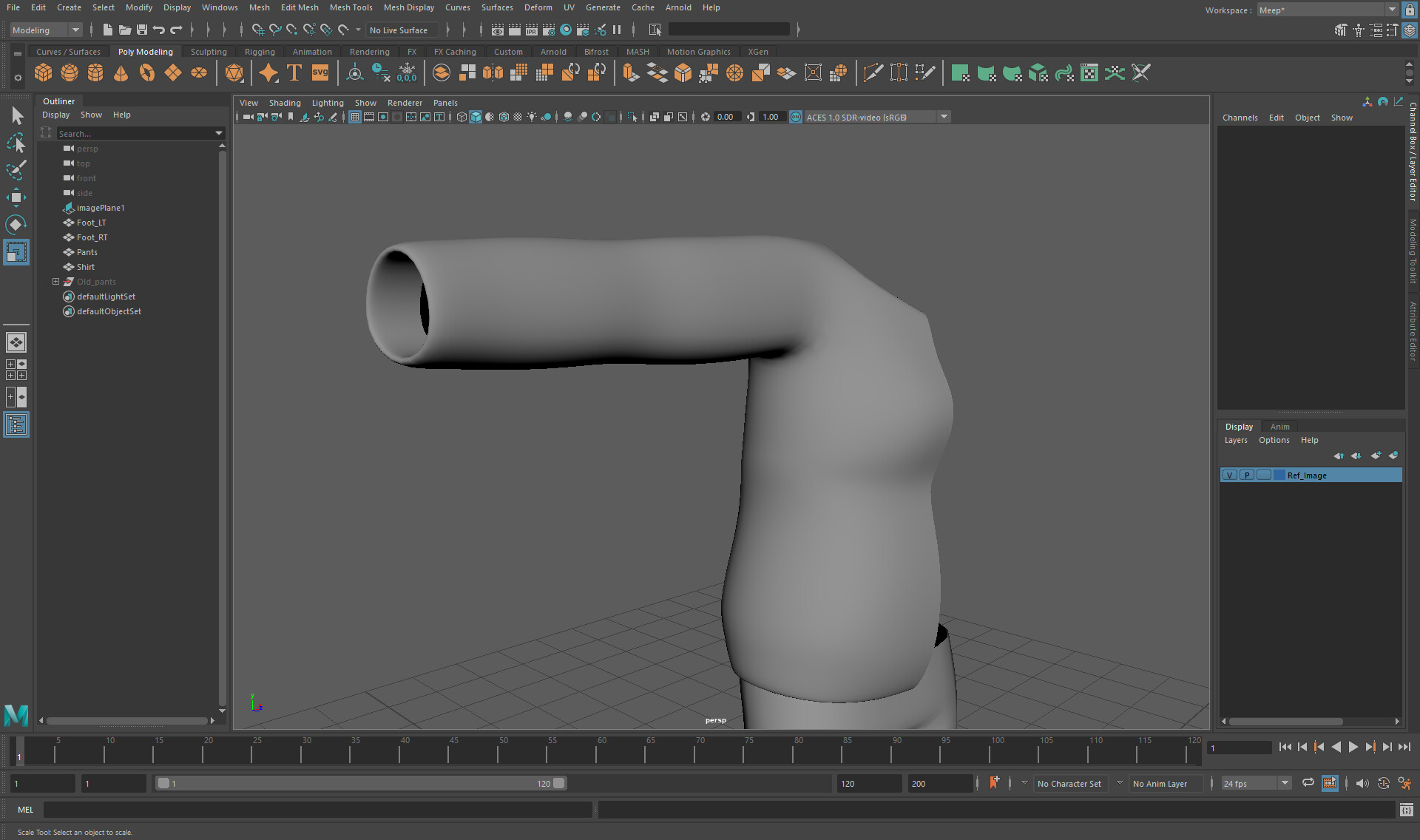Activate the Move tool in the toolbox
The height and width of the screenshot is (840, 1420).
pyautogui.click(x=16, y=197)
